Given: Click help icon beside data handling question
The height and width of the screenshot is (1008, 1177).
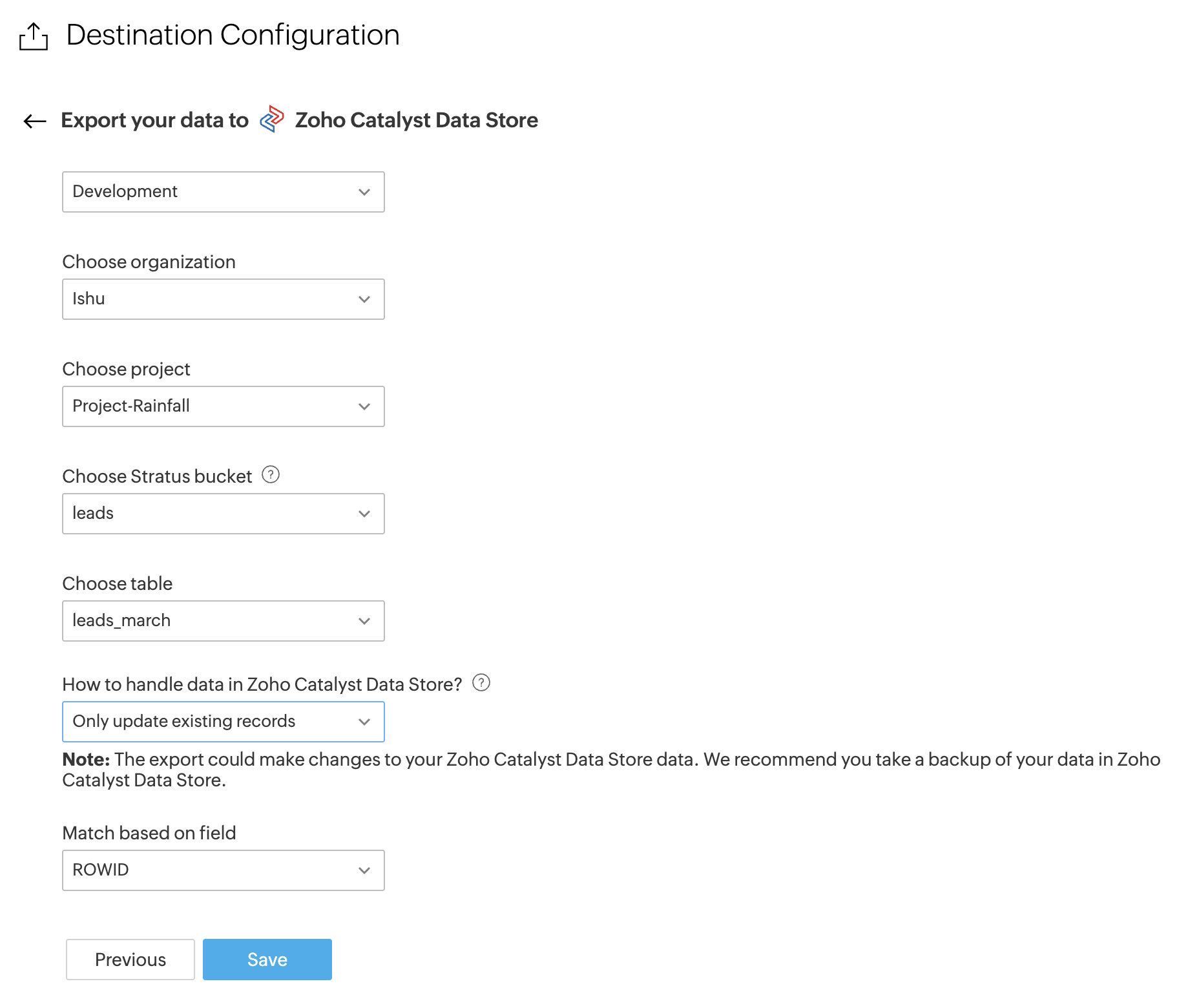Looking at the screenshot, I should tap(481, 683).
